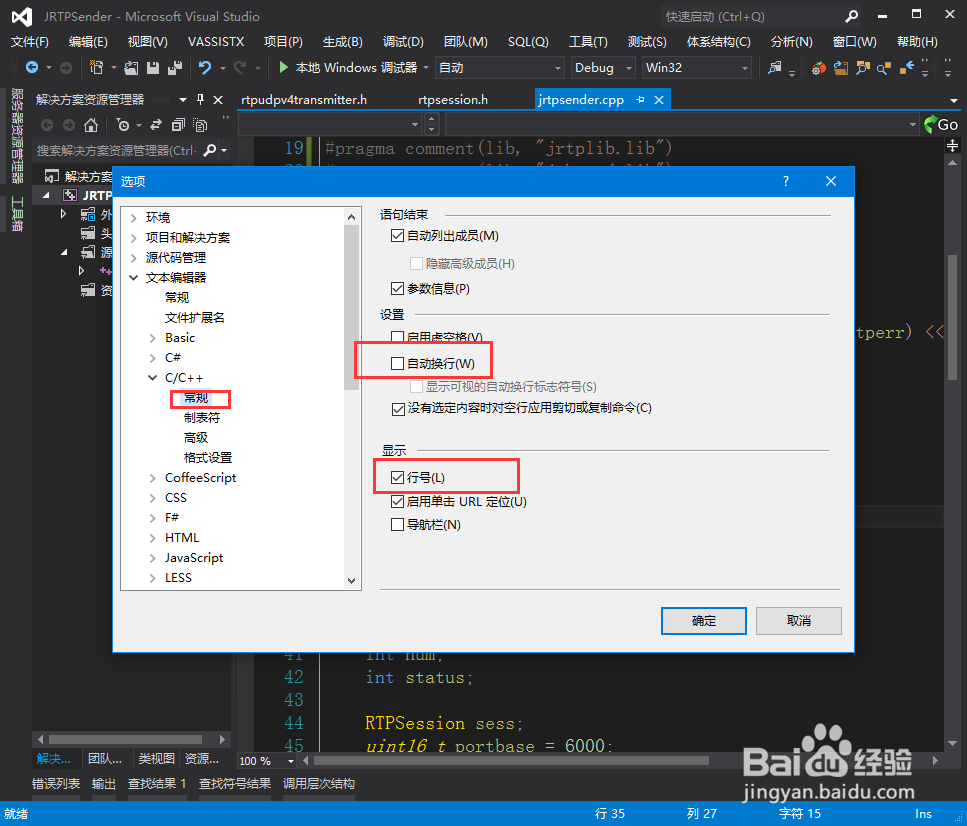Click the Save All icon
The width and height of the screenshot is (967, 826).
click(x=178, y=67)
